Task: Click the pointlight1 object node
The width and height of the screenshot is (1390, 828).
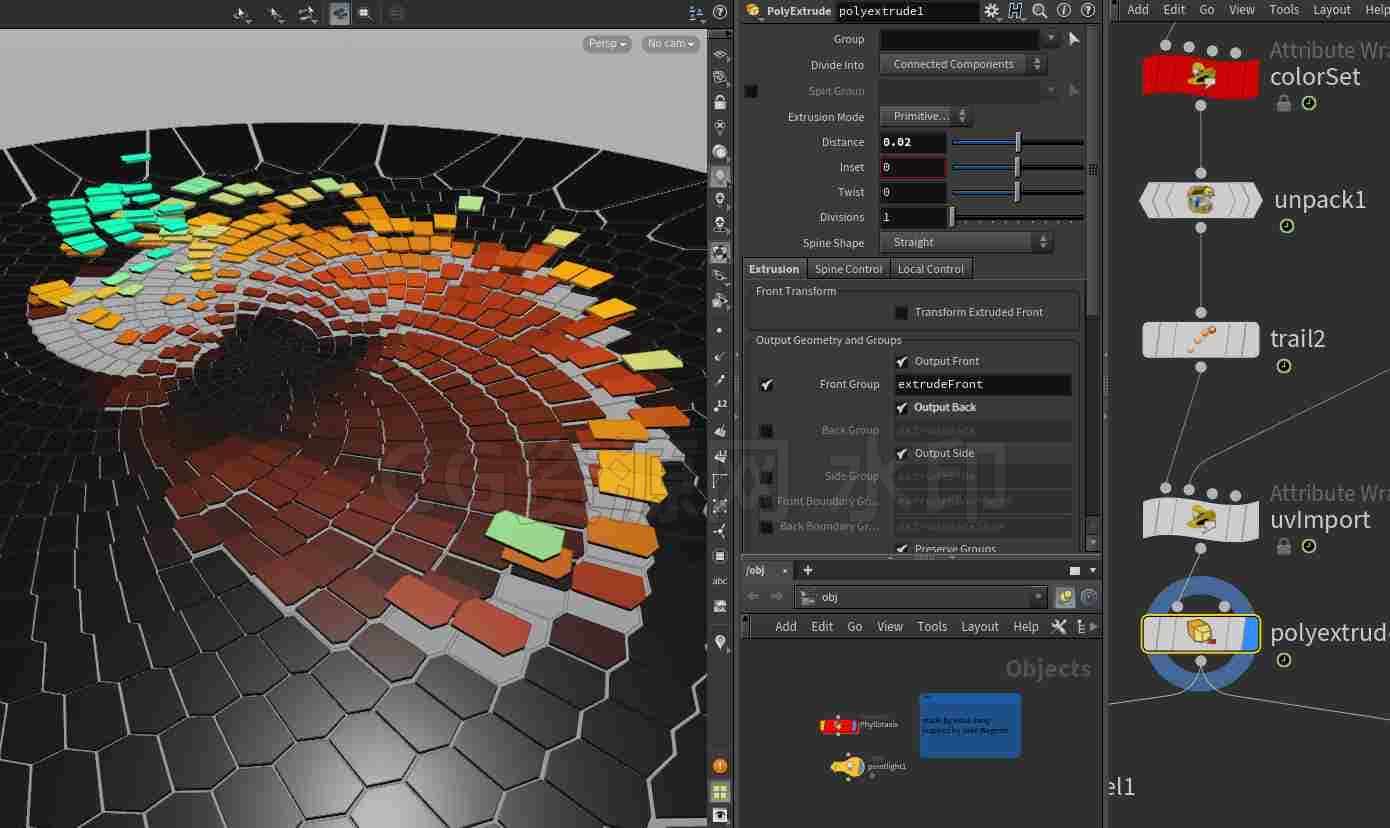Action: pos(848,767)
